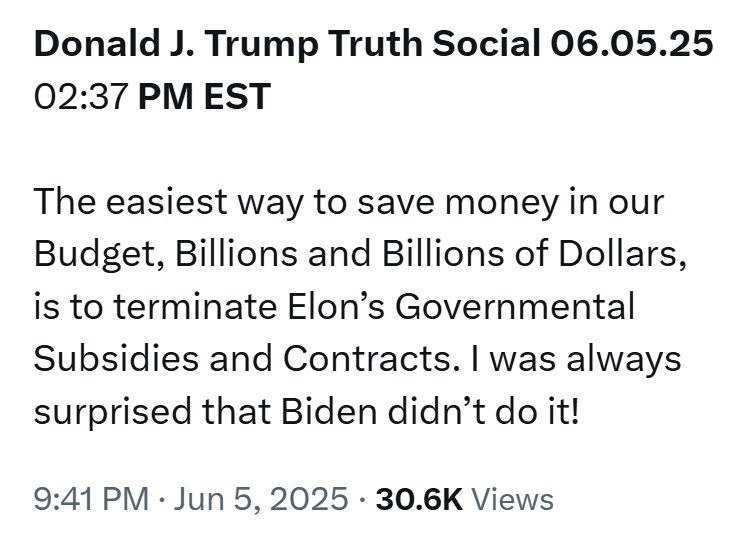Click the Jun 5, 2025 date link
The width and height of the screenshot is (734, 550).
tap(261, 499)
